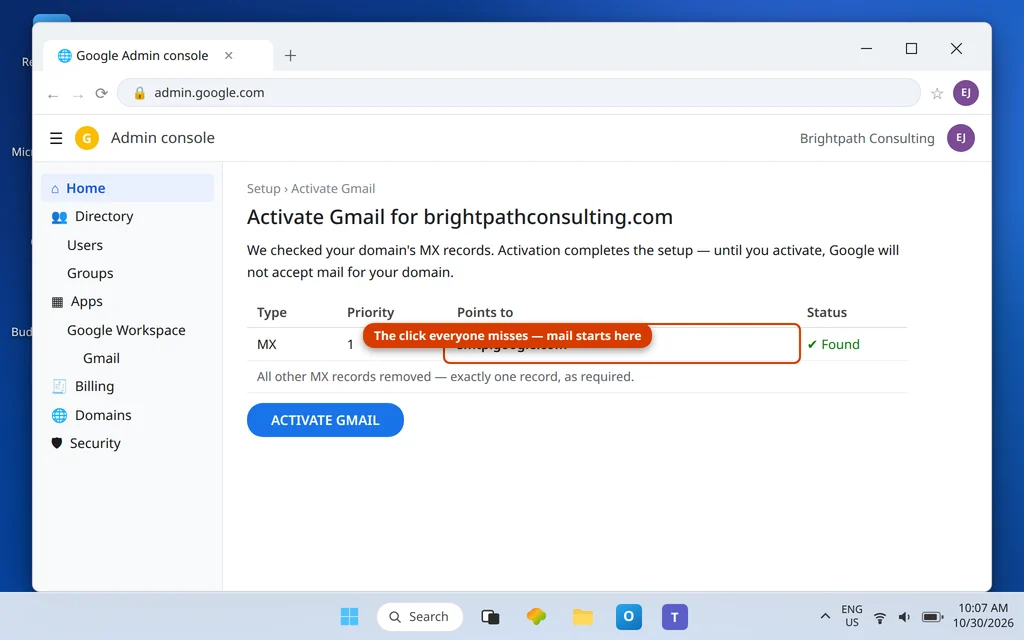Image resolution: width=1024 pixels, height=640 pixels.
Task: Click the Activate Gmail breadcrumb text
Action: 333,189
